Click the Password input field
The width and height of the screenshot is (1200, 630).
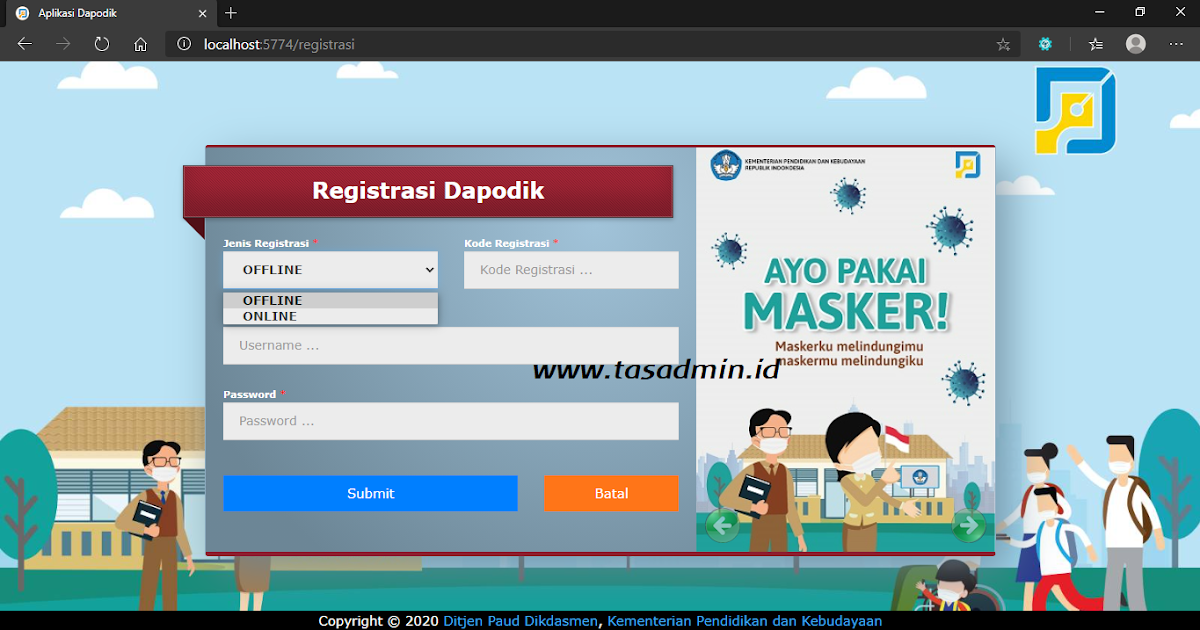click(x=451, y=421)
